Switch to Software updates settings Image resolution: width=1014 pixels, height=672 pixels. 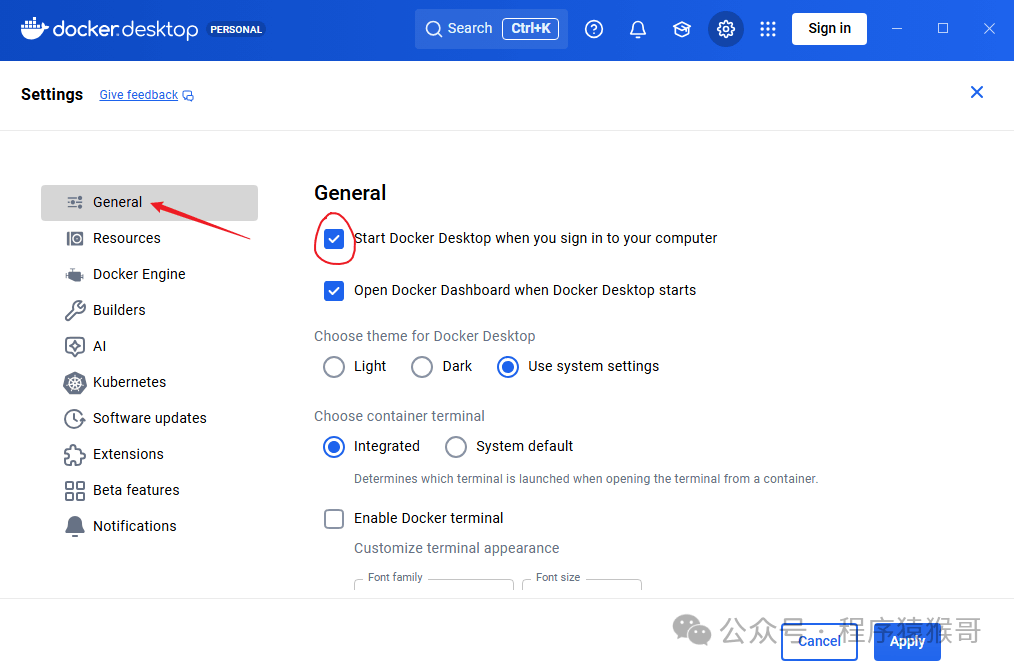tap(149, 418)
